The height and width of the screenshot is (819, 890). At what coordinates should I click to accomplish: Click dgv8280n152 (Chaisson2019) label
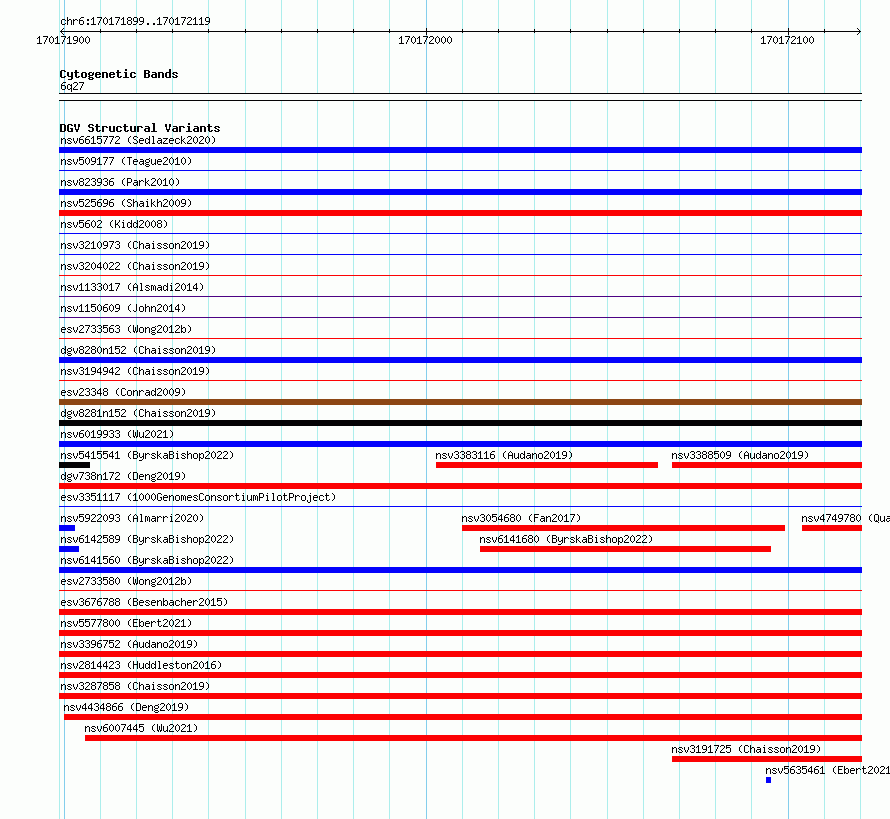click(x=138, y=350)
